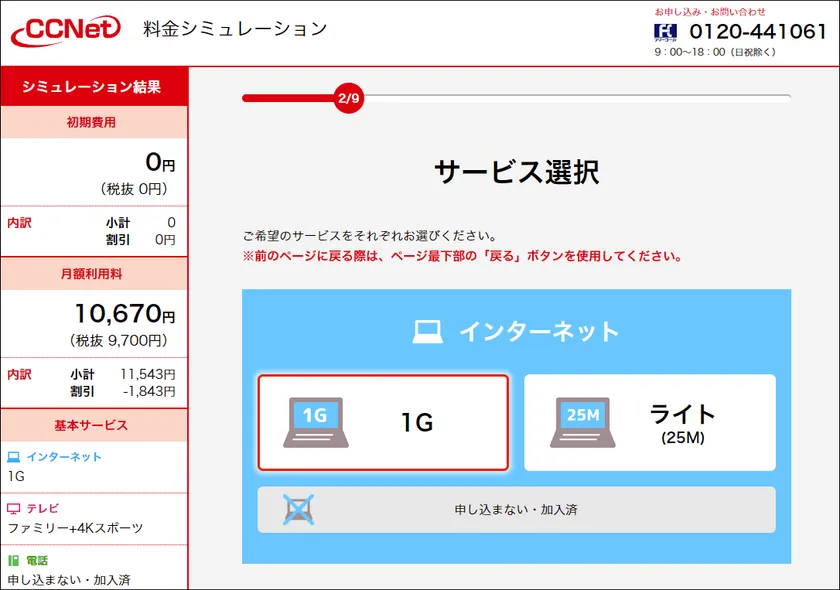The image size is (840, 590).
Task: Click the sidebar テレビ monitor icon
Action: tap(13, 508)
